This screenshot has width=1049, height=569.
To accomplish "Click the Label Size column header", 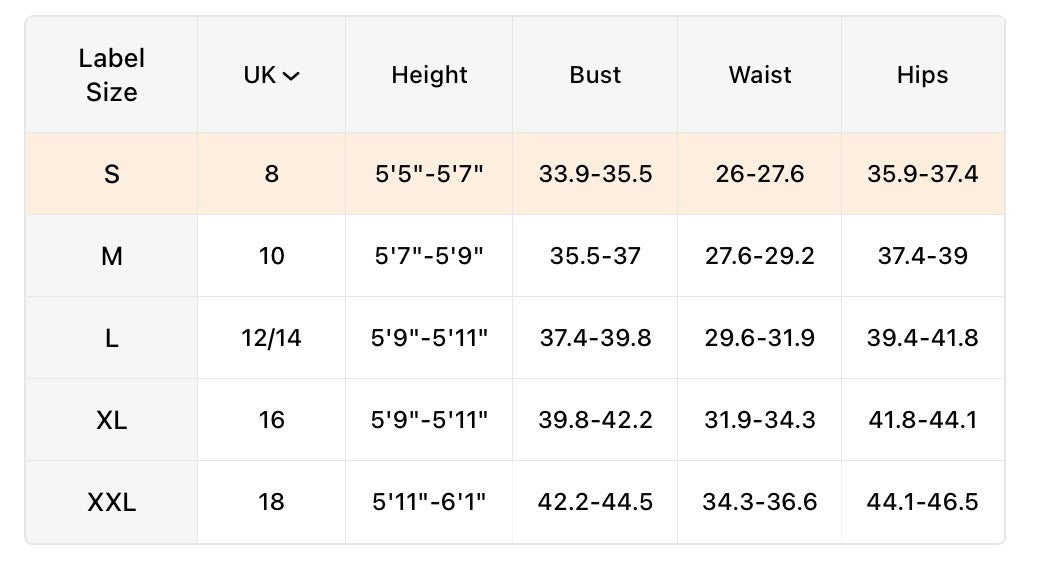I will coord(112,75).
